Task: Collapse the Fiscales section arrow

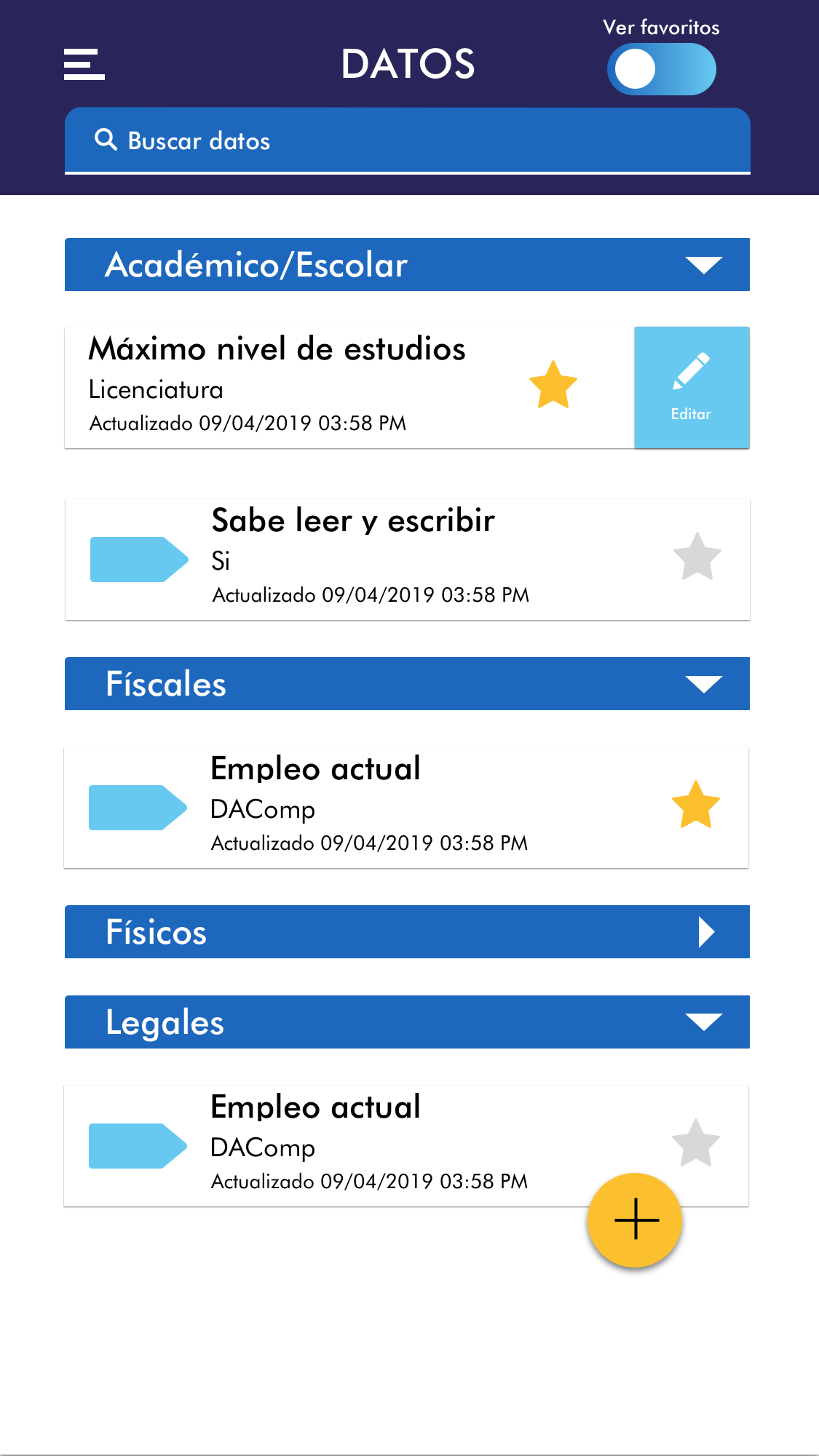Action: click(x=703, y=684)
